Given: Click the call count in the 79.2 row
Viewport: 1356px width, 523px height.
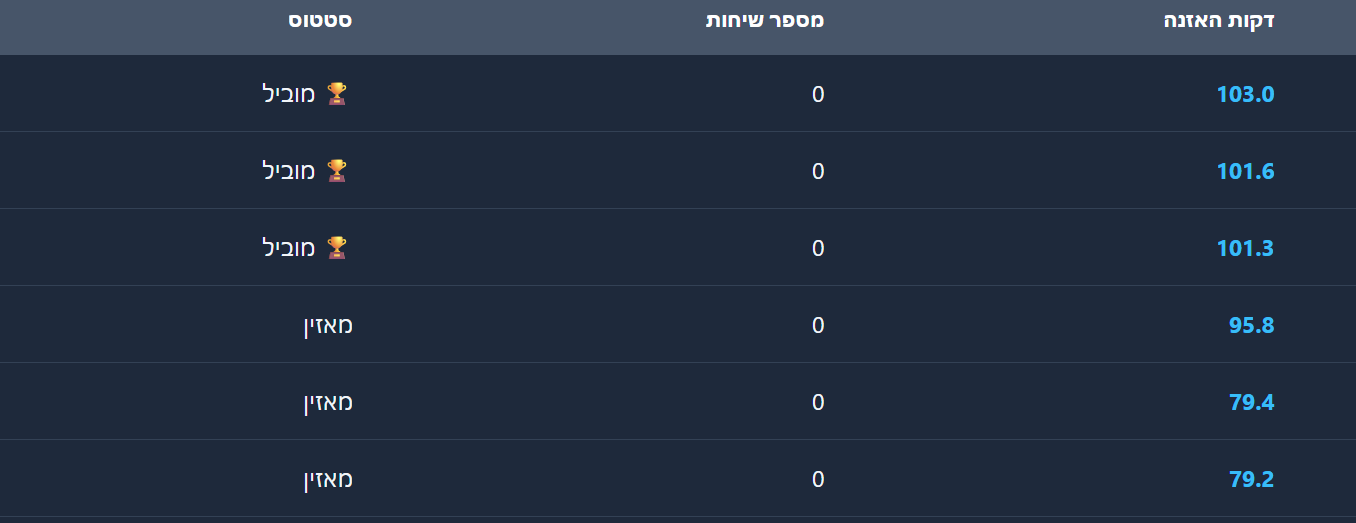Looking at the screenshot, I should 818,480.
